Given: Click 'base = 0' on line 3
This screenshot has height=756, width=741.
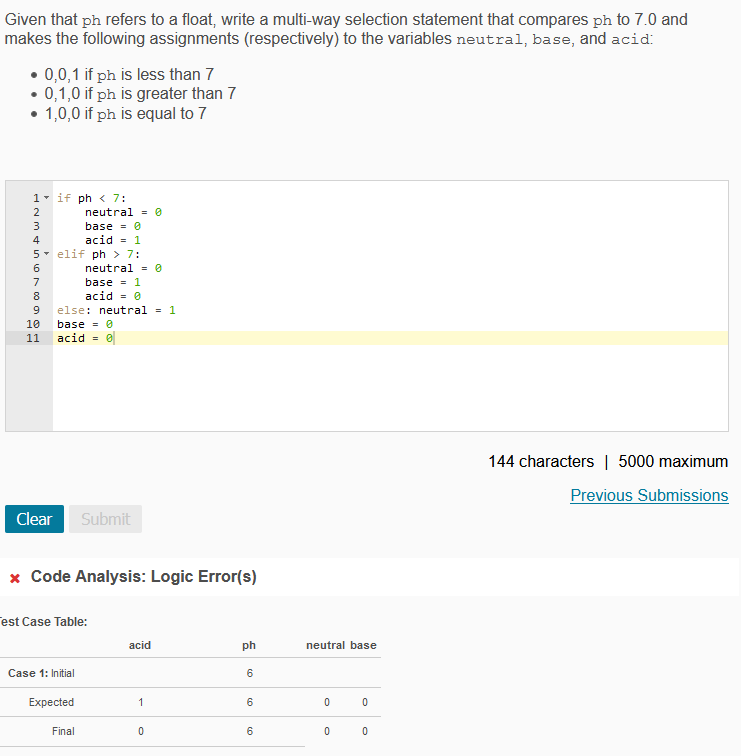Looking at the screenshot, I should click(x=113, y=226).
